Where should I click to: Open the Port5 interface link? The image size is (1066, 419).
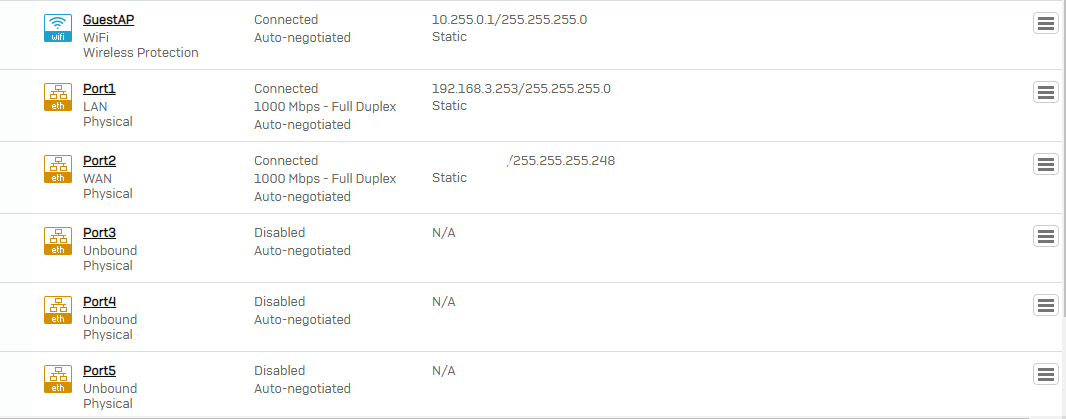(99, 371)
